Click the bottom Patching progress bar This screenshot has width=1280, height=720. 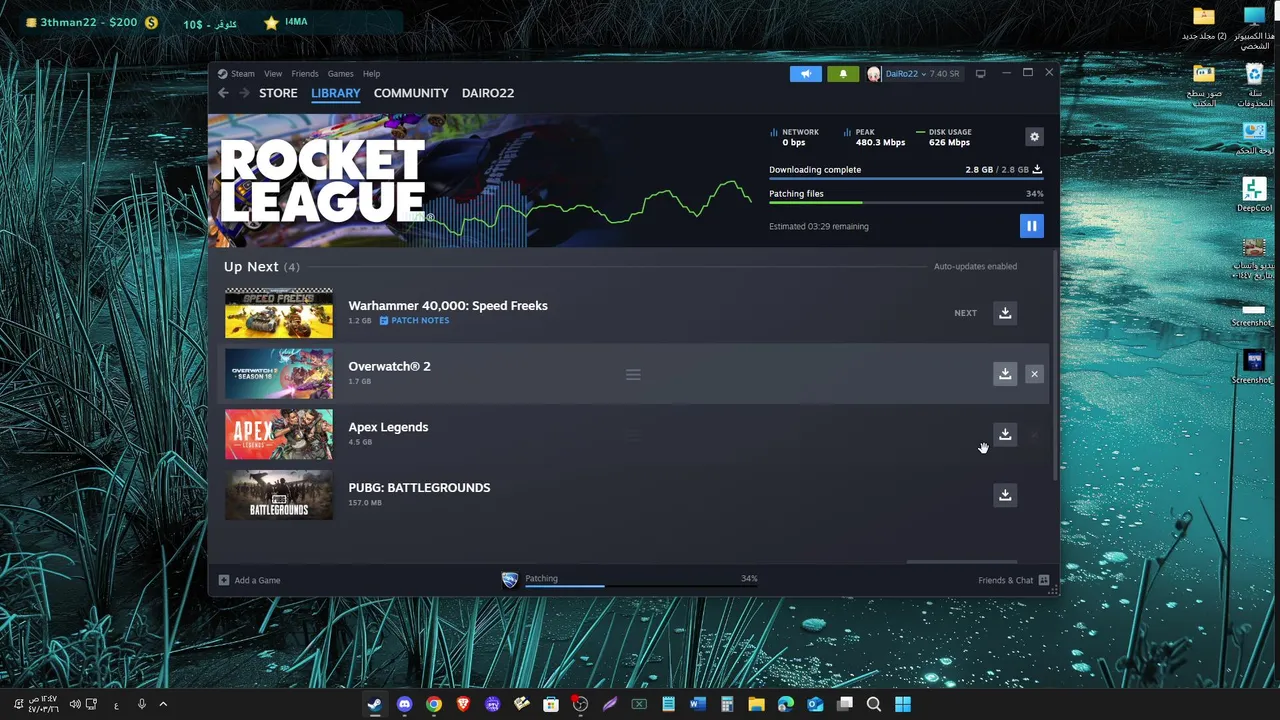641,586
